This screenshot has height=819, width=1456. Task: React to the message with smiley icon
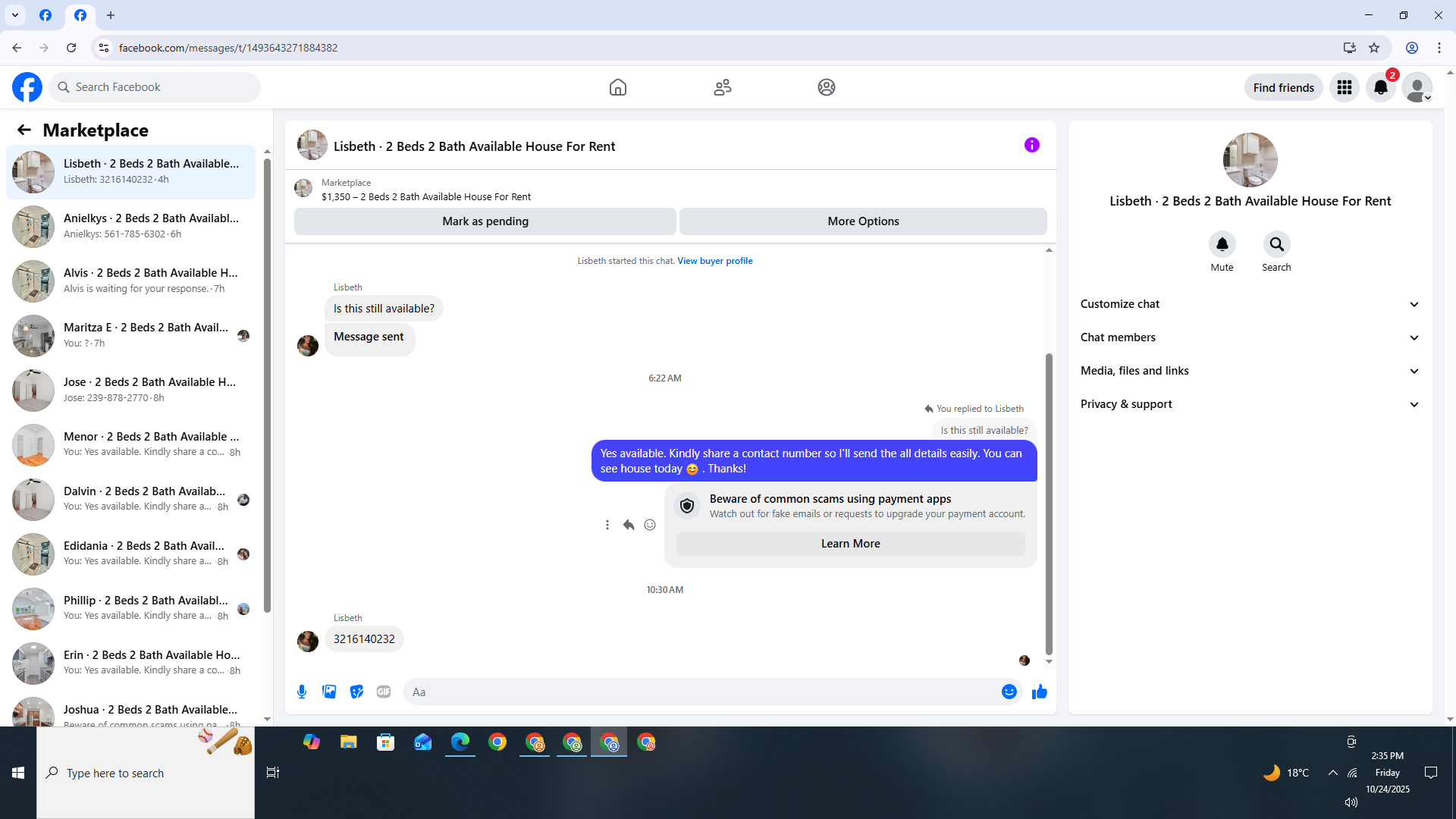coord(650,525)
